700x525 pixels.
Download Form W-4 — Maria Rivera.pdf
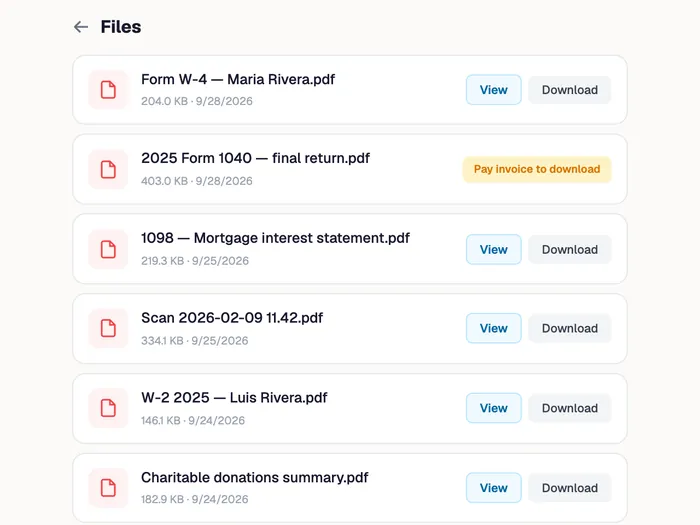570,90
